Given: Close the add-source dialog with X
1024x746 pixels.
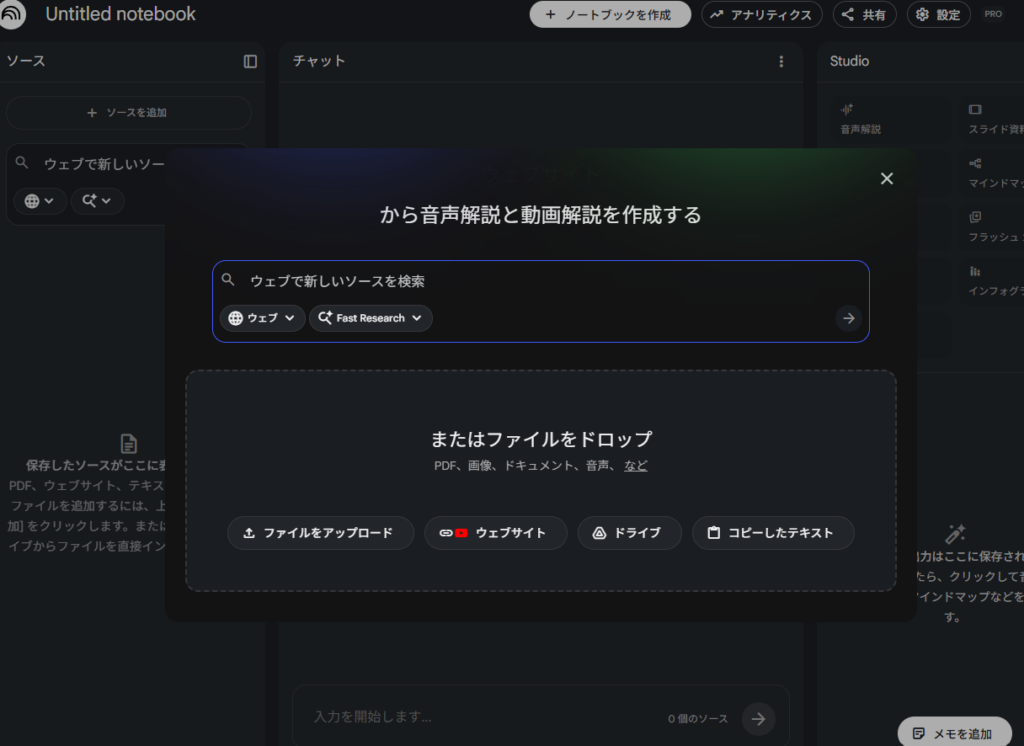Looking at the screenshot, I should coord(886,178).
